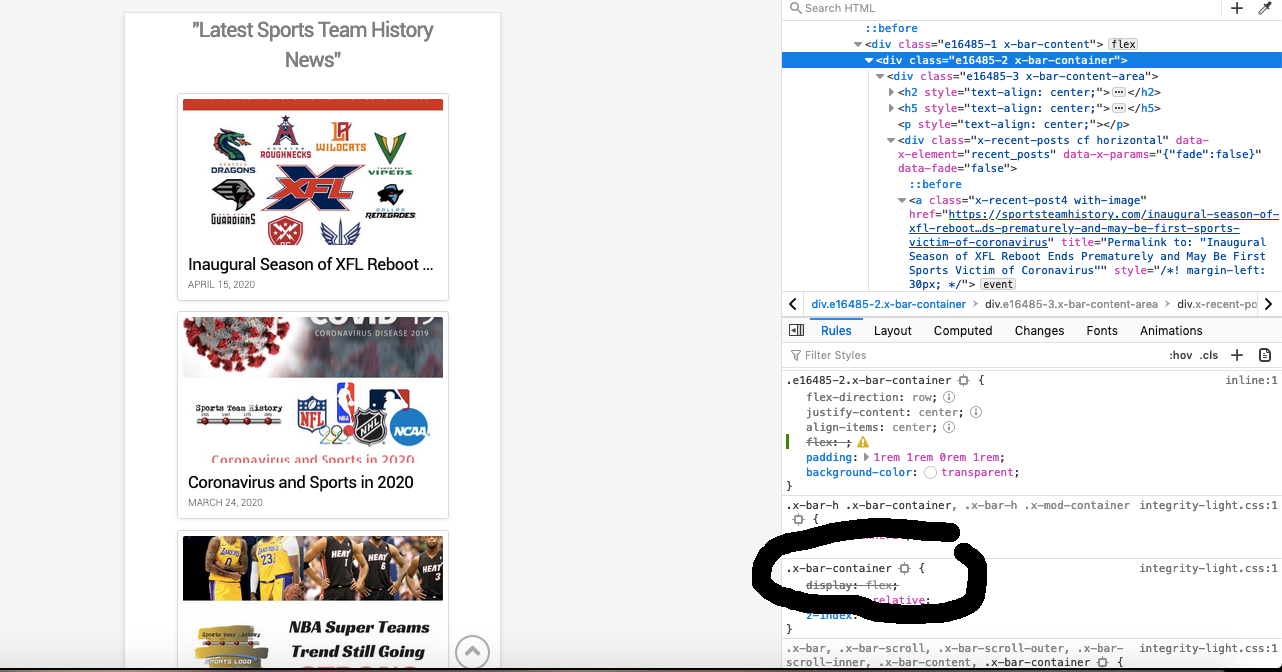Expand the h5 element node
Viewport: 1282px width, 672px height.
(891, 108)
